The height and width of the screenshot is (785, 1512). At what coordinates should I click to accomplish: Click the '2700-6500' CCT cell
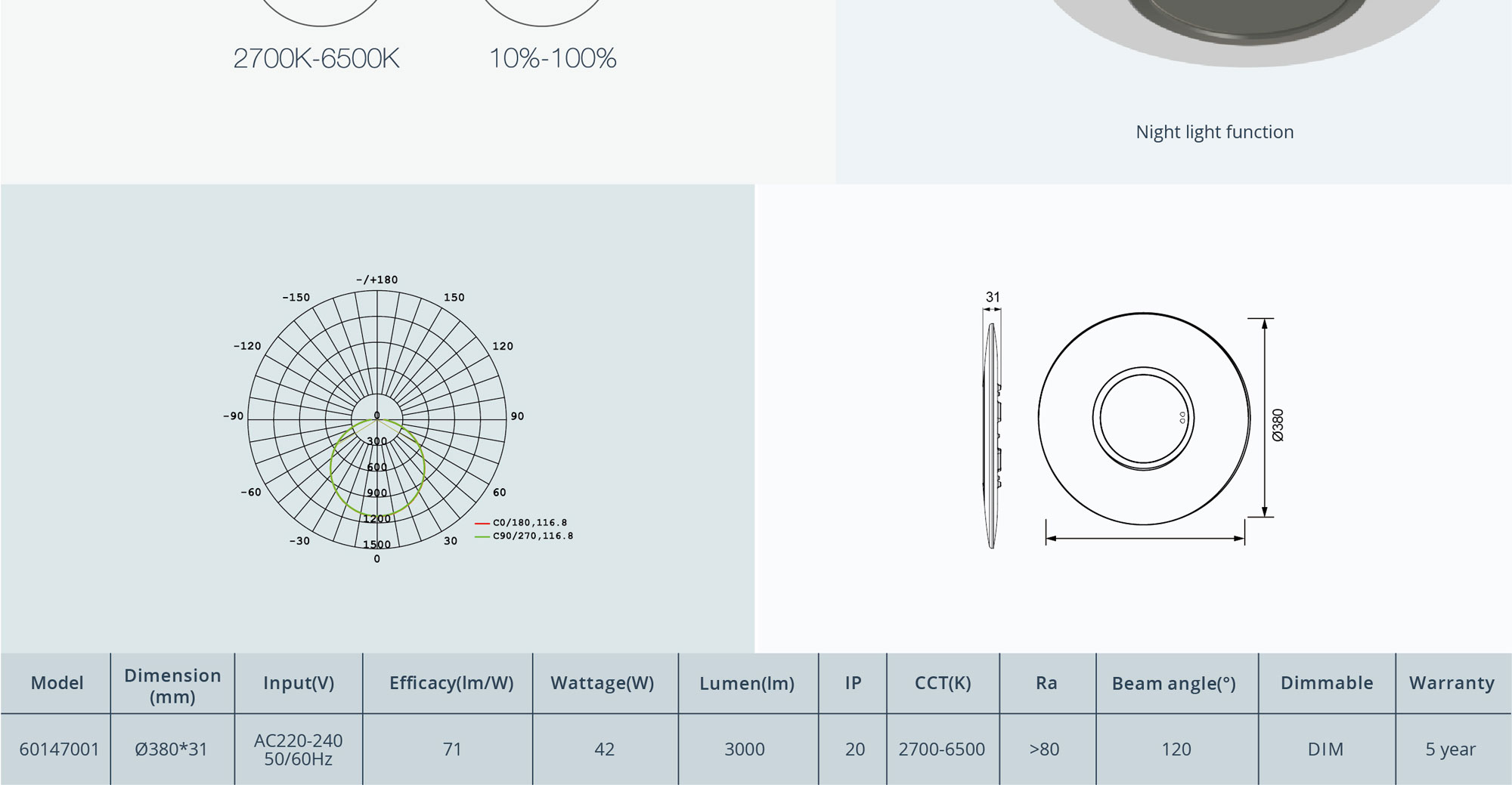click(942, 749)
